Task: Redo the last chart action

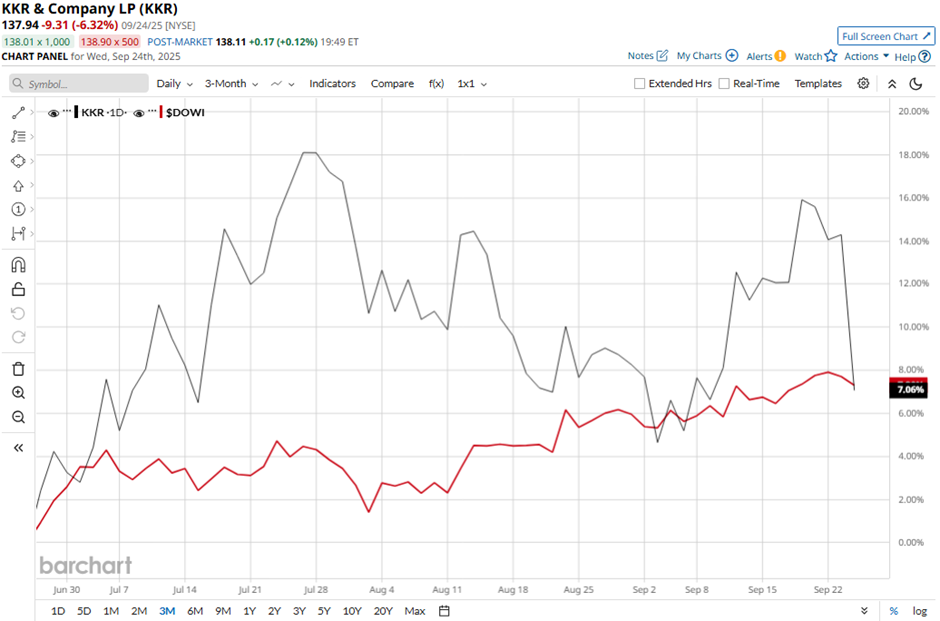Action: coord(18,337)
